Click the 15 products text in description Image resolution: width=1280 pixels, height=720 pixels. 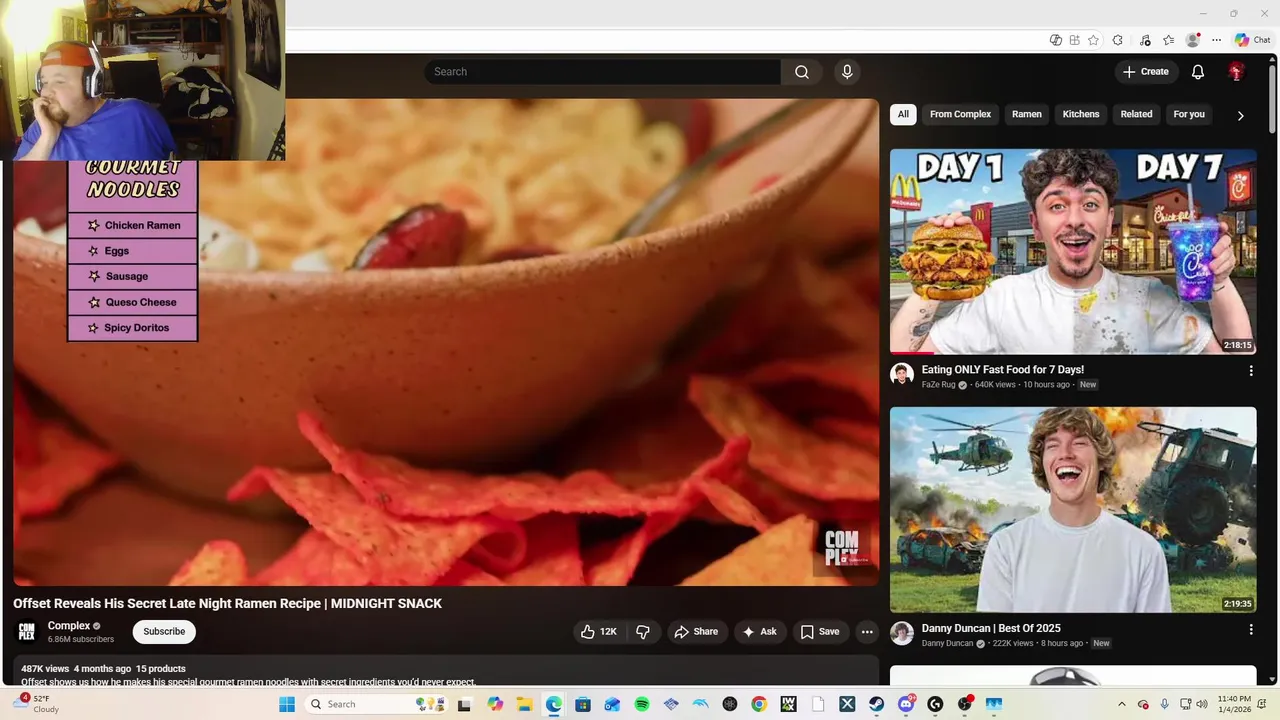(x=161, y=668)
